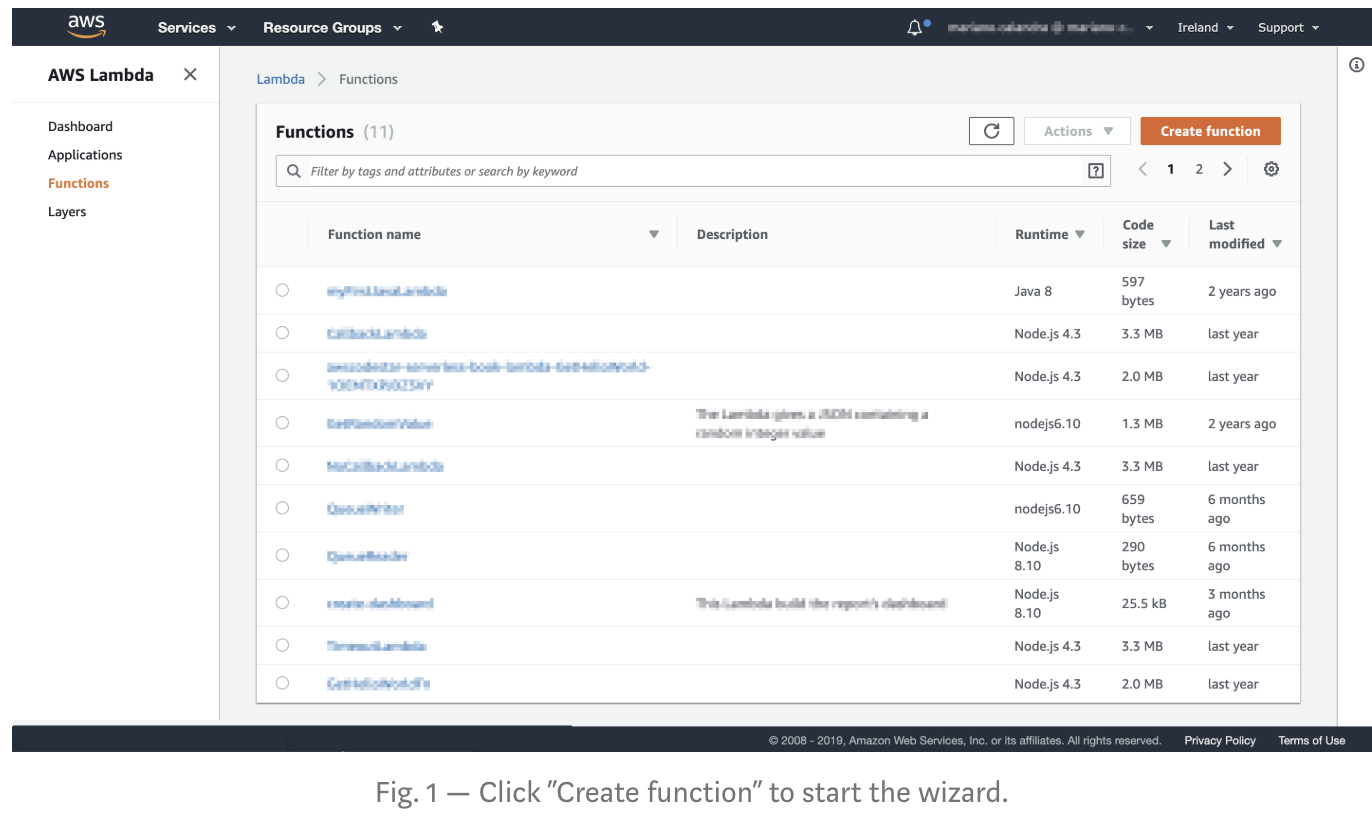The width and height of the screenshot is (1372, 824).
Task: Click the AWS logo home icon
Action: pos(87,27)
